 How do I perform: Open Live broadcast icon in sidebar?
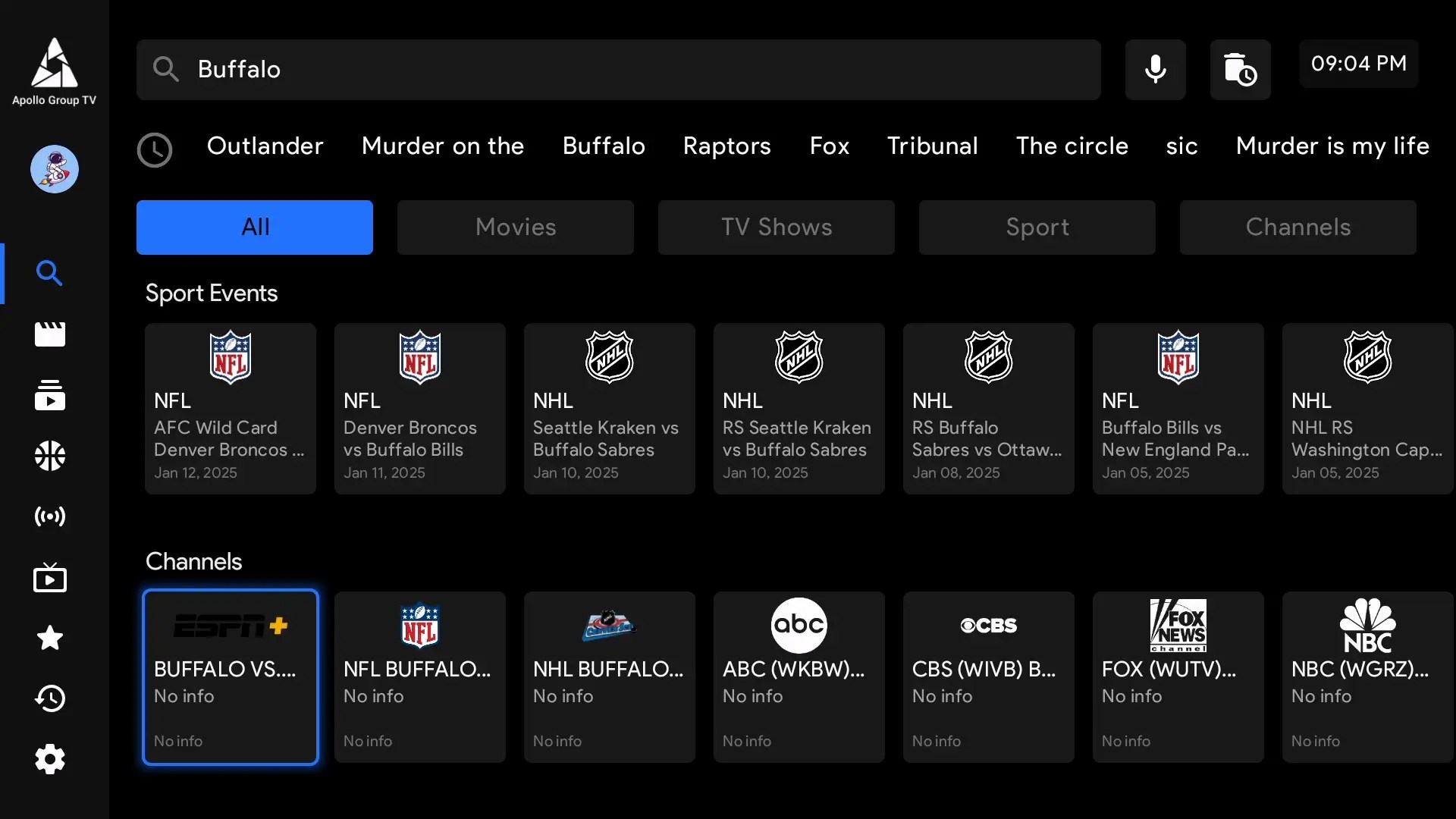pos(50,516)
